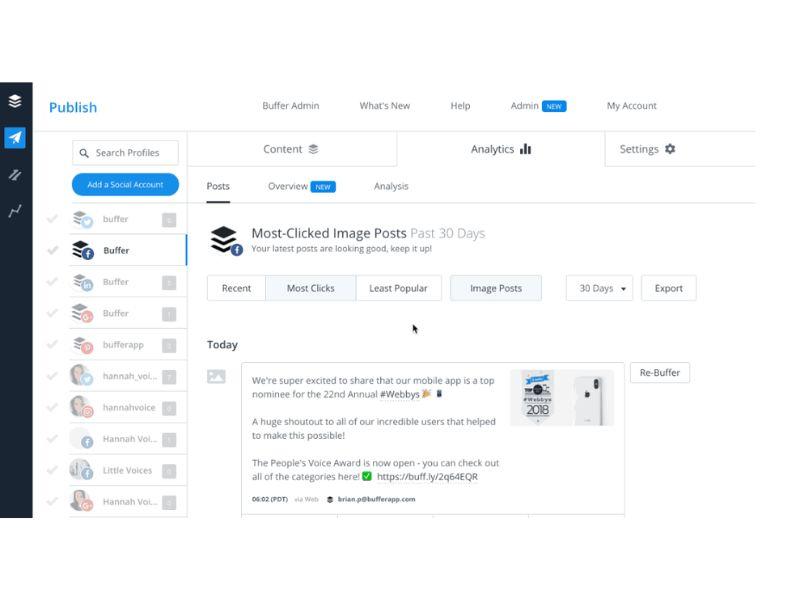This screenshot has width=800, height=600.
Task: Select the Hannah Voi Facebook profile avatar
Action: pos(82,439)
